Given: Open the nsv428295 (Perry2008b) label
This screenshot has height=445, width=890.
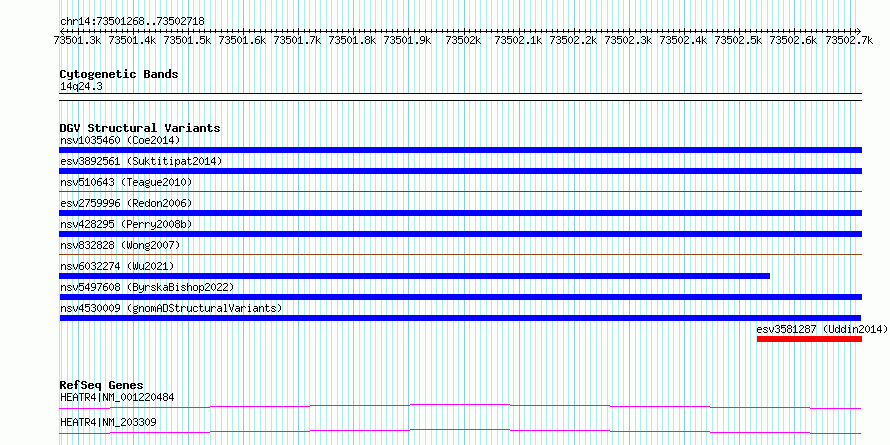Looking at the screenshot, I should 126,224.
